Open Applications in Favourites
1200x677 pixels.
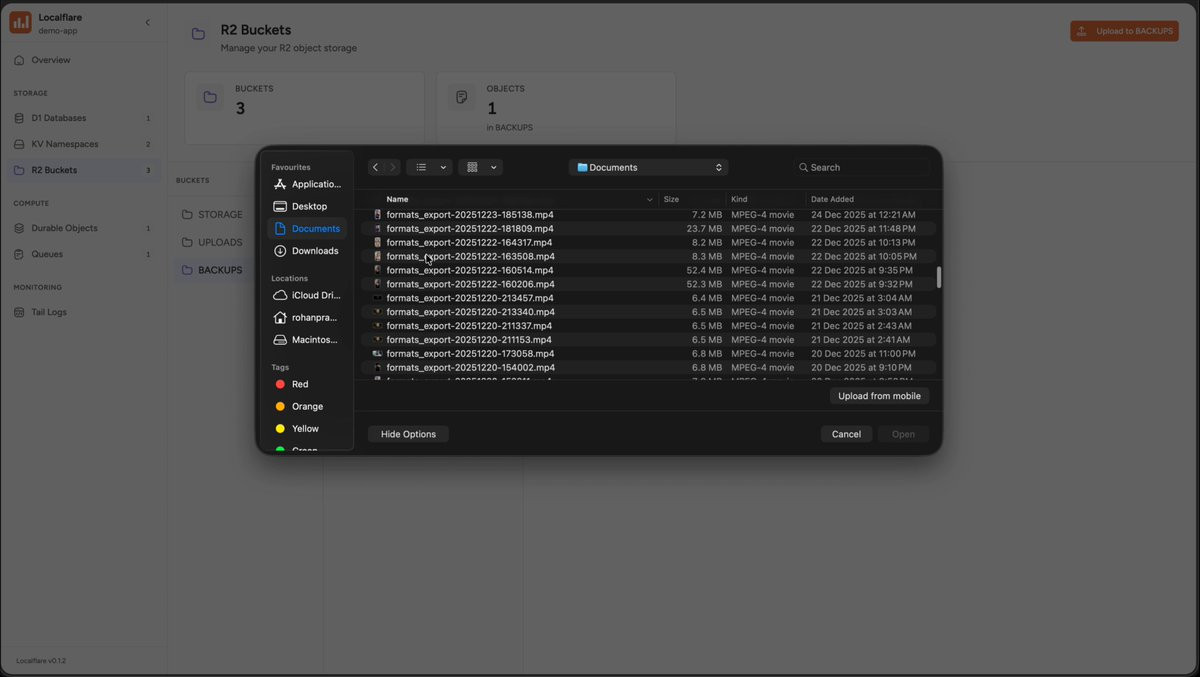[307, 184]
